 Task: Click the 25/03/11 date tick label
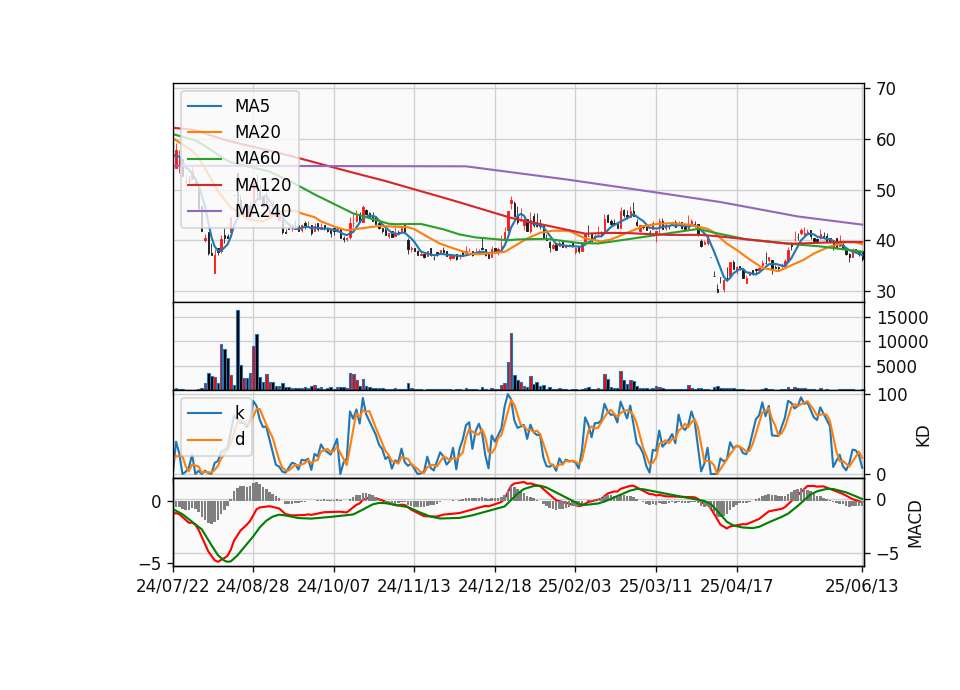656,586
